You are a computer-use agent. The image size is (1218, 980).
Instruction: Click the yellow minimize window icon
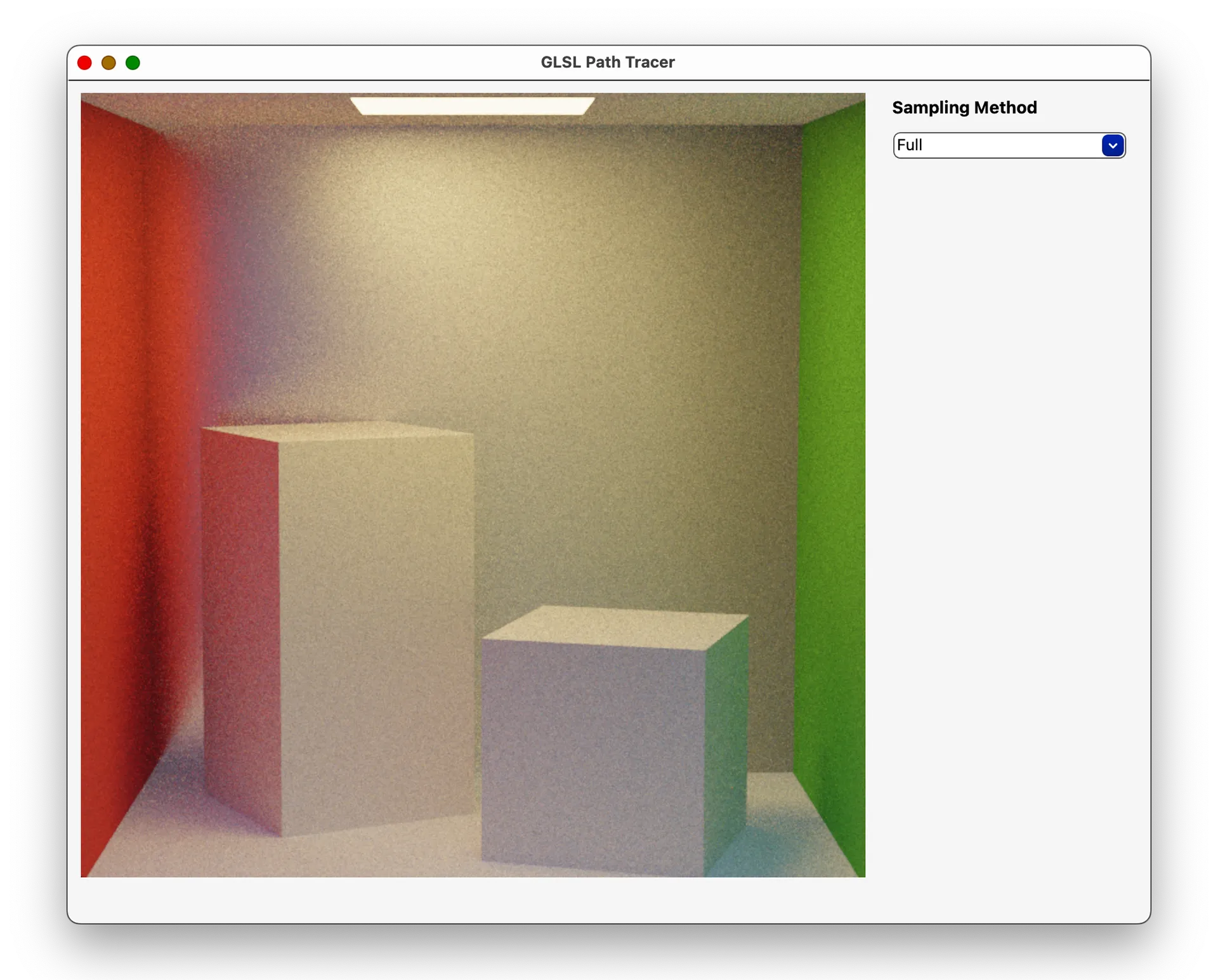(x=108, y=62)
